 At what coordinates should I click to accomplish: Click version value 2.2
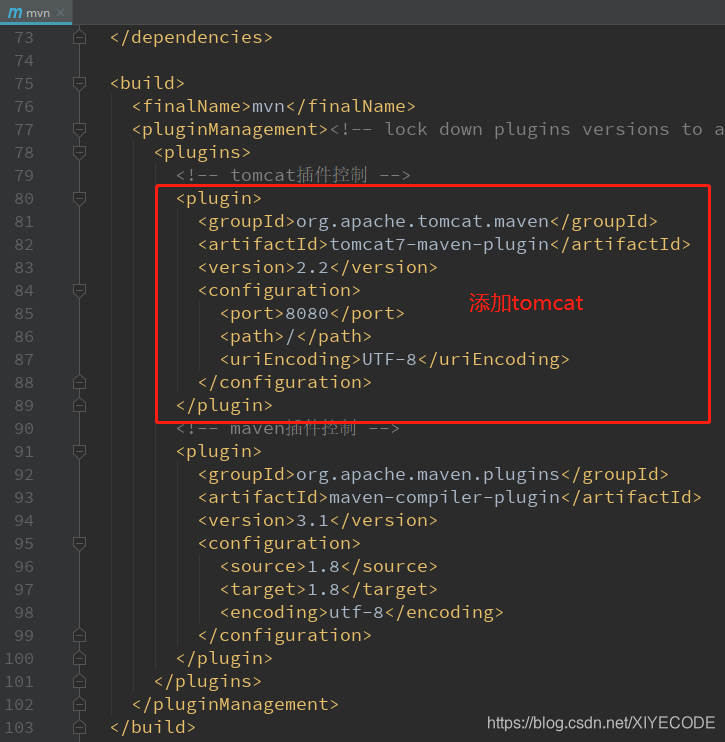(312, 268)
